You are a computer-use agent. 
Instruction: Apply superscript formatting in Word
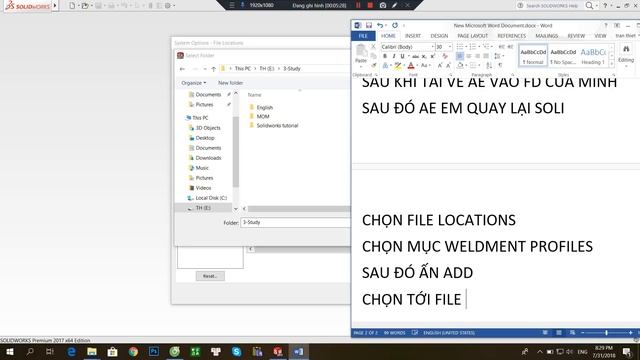433,56
